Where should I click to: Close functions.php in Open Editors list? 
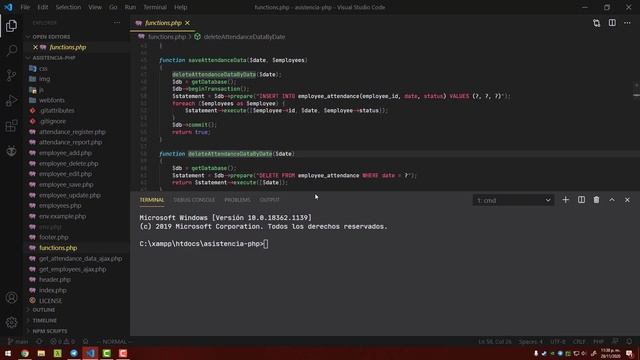click(35, 47)
